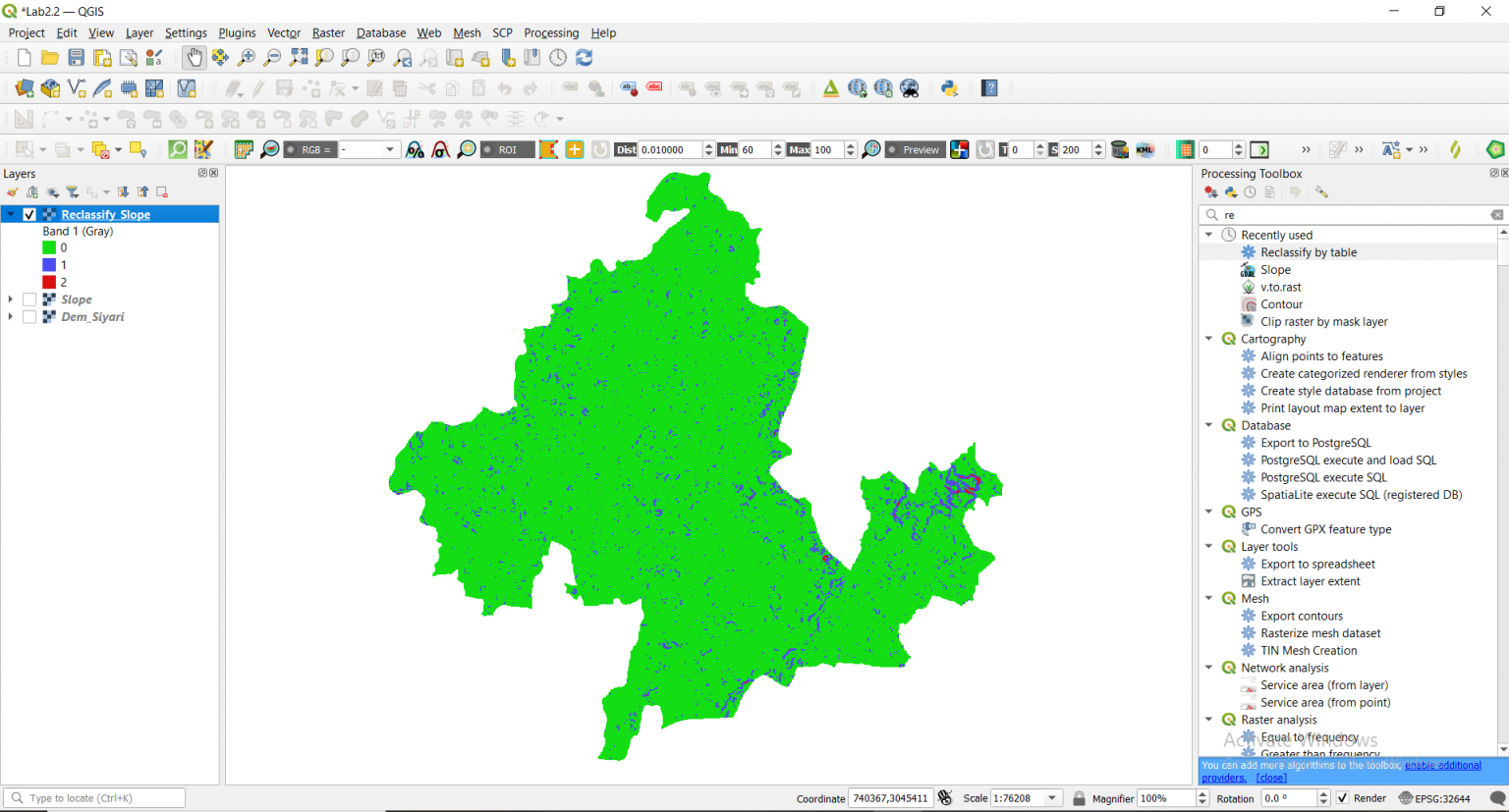Open the Raster menu
The width and height of the screenshot is (1509, 812).
pyautogui.click(x=328, y=32)
